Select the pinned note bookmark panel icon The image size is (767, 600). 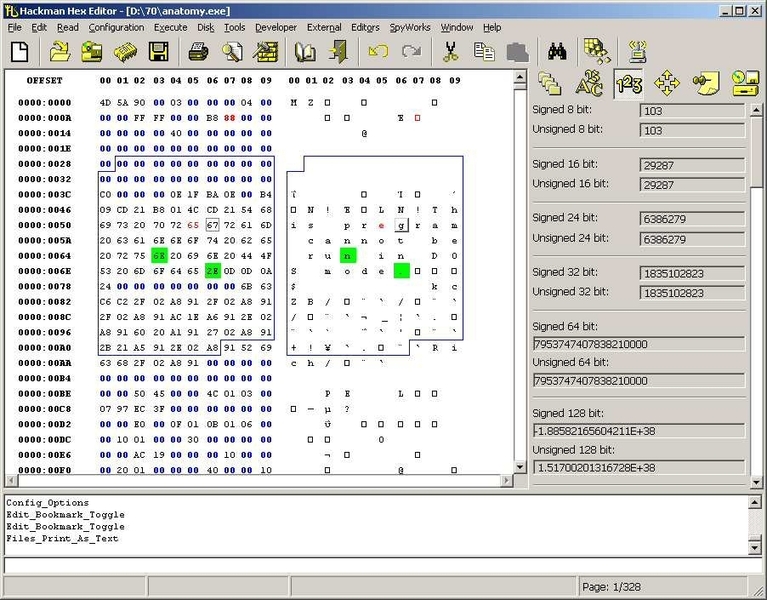pyautogui.click(x=706, y=84)
